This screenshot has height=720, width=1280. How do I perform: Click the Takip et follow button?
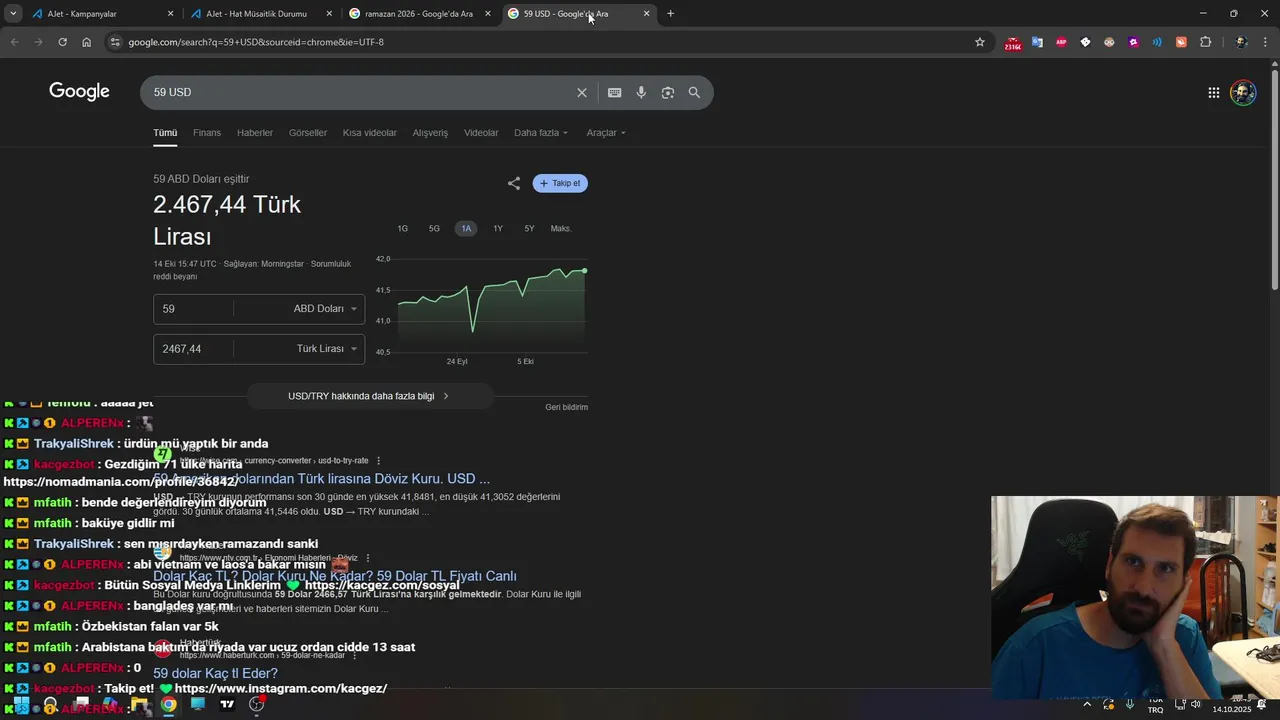[560, 183]
